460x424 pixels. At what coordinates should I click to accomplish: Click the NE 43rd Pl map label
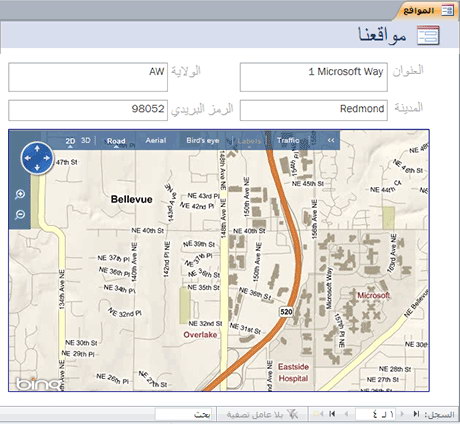pyautogui.click(x=203, y=196)
